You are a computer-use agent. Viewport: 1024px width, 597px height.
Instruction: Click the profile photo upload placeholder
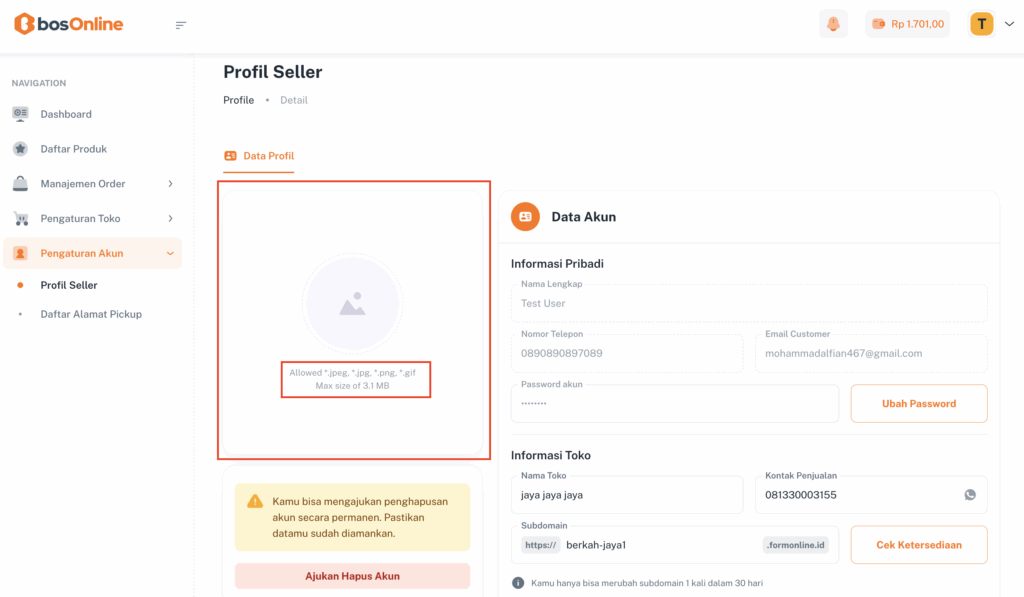click(352, 304)
